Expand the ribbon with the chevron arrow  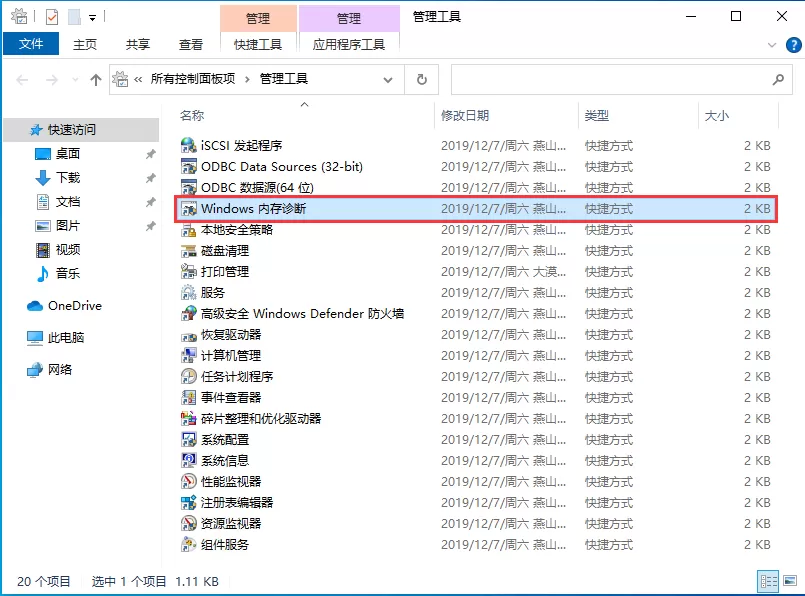click(770, 44)
